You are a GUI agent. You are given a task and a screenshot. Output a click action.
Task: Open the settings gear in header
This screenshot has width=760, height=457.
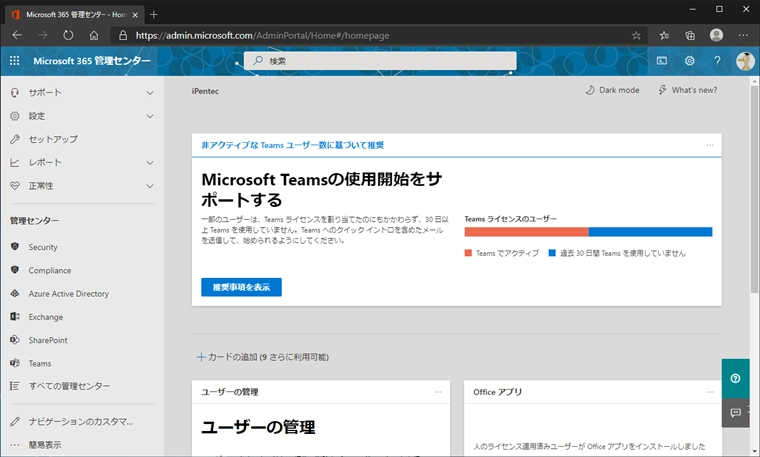click(x=689, y=61)
